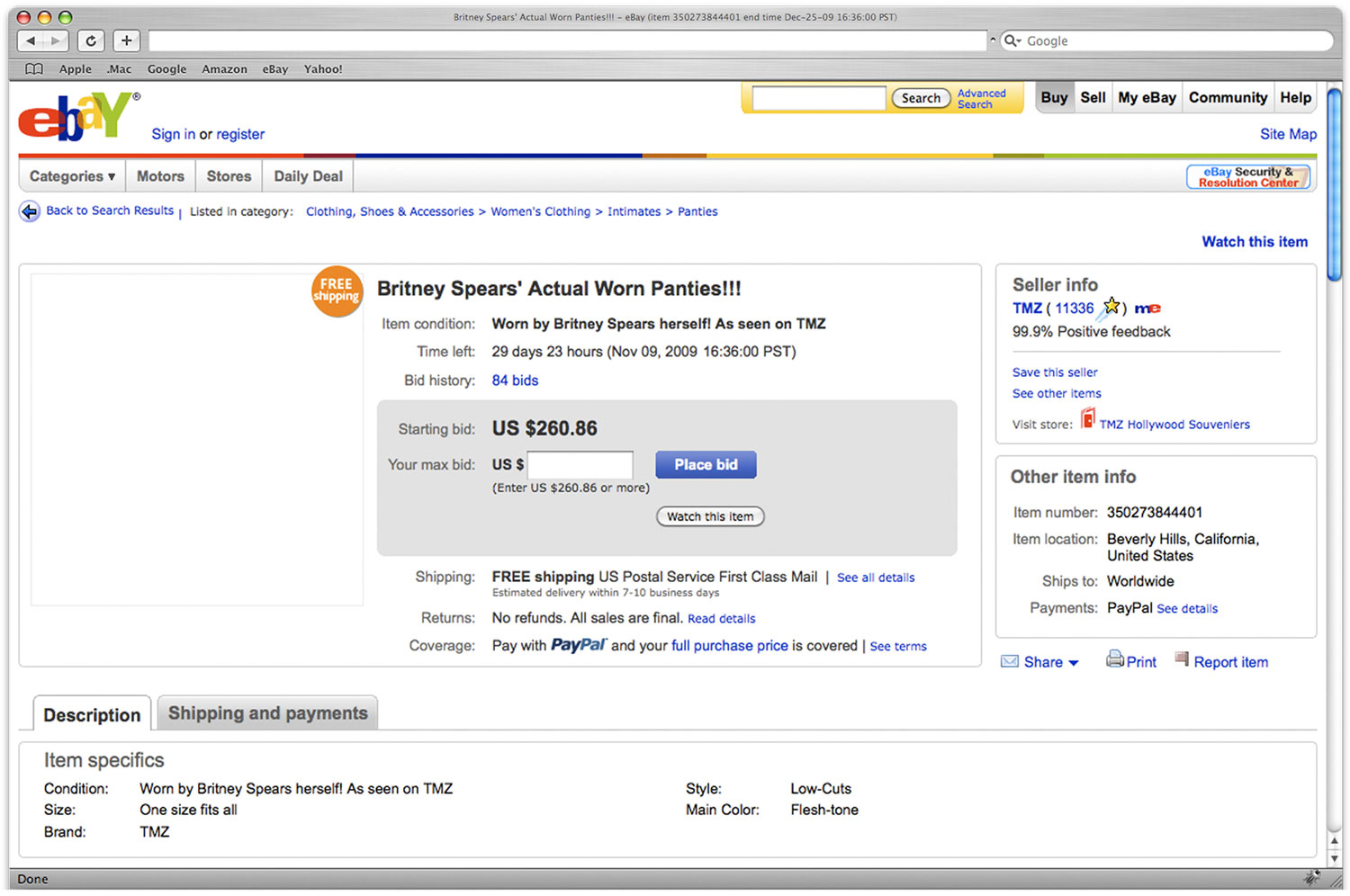
Task: Click the bug icon in status bar
Action: (1313, 877)
